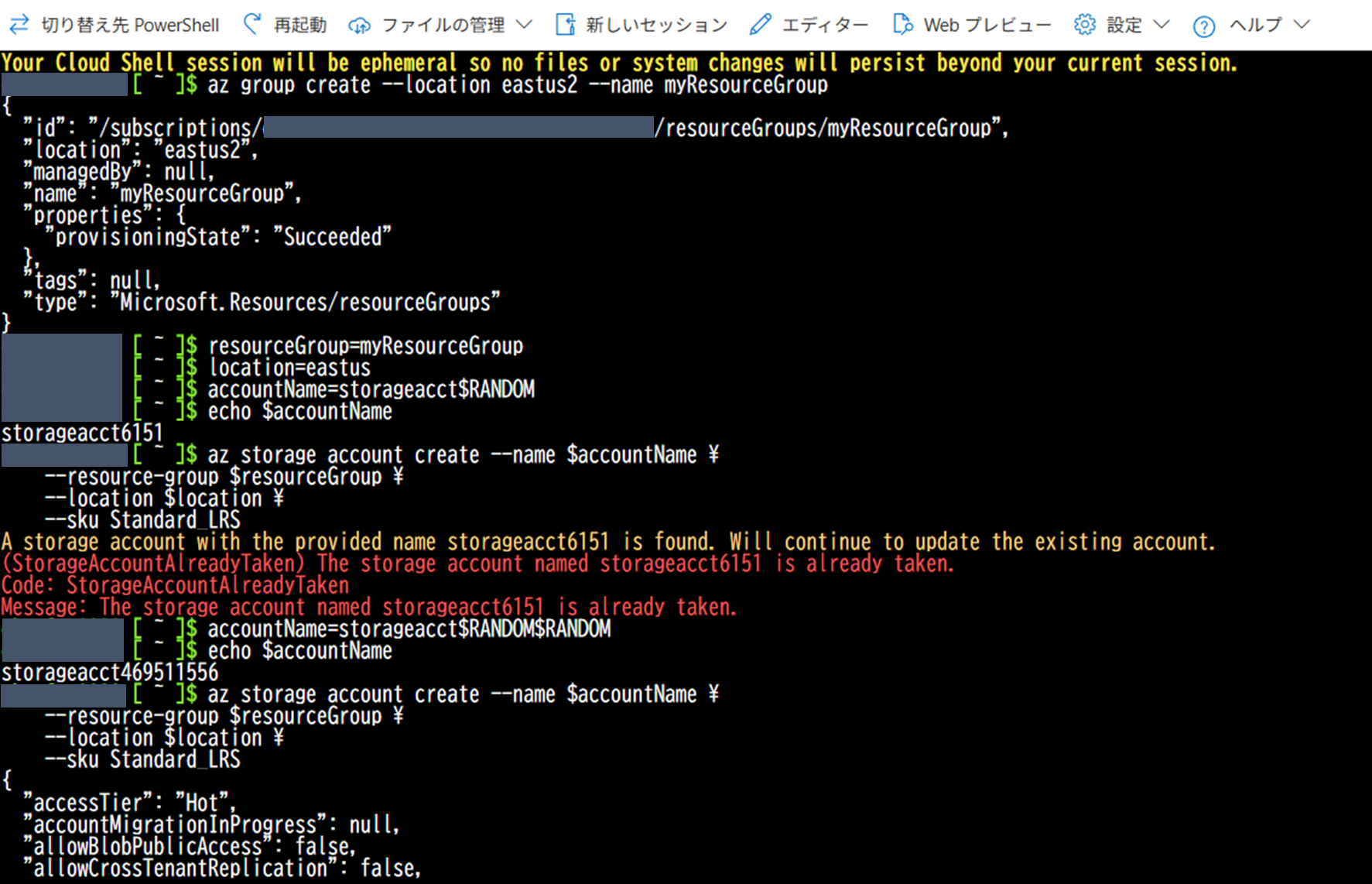Viewport: 1372px width, 884px height.
Task: Click the restart (再起動) icon
Action: 252,25
